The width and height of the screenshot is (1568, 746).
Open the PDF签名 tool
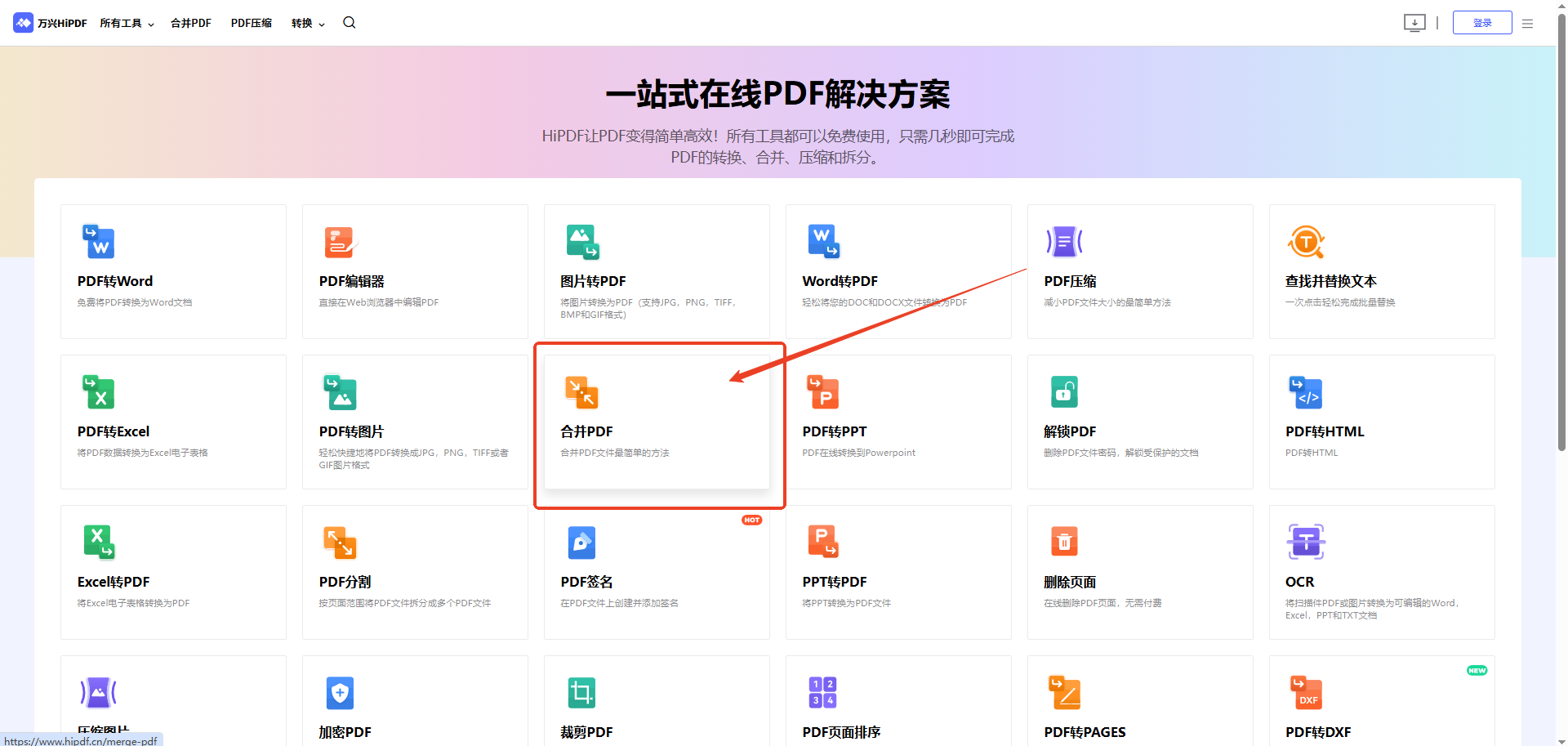[656, 570]
